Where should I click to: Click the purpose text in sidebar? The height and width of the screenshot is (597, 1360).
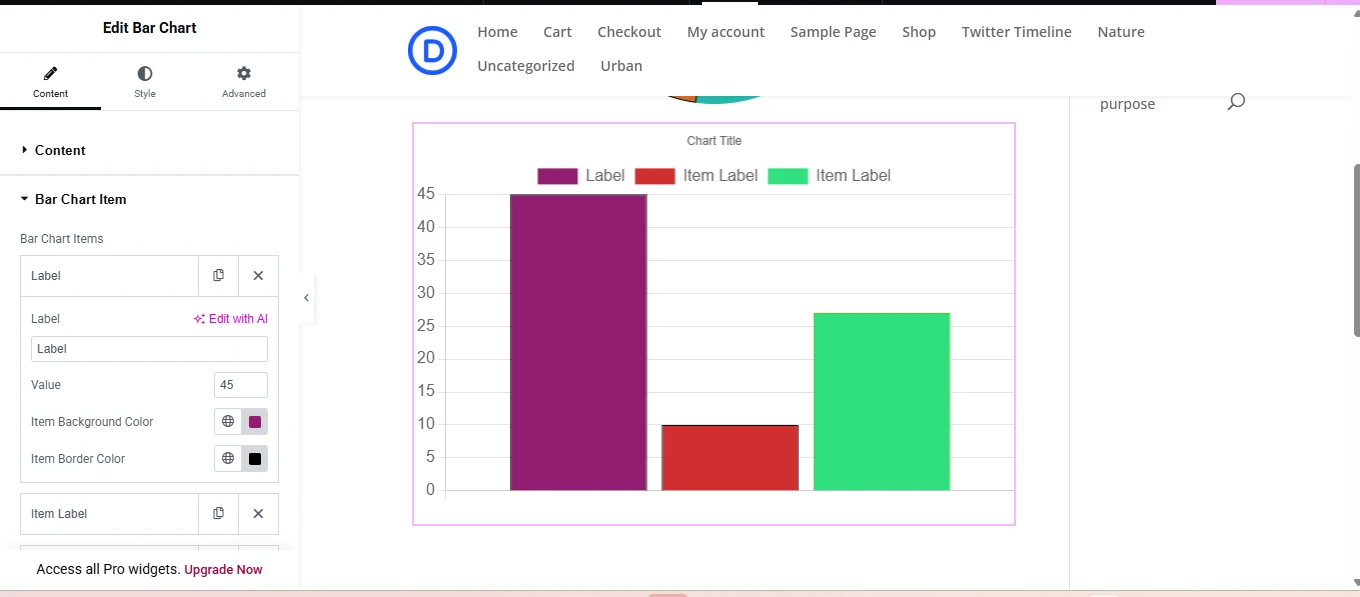coord(1127,104)
